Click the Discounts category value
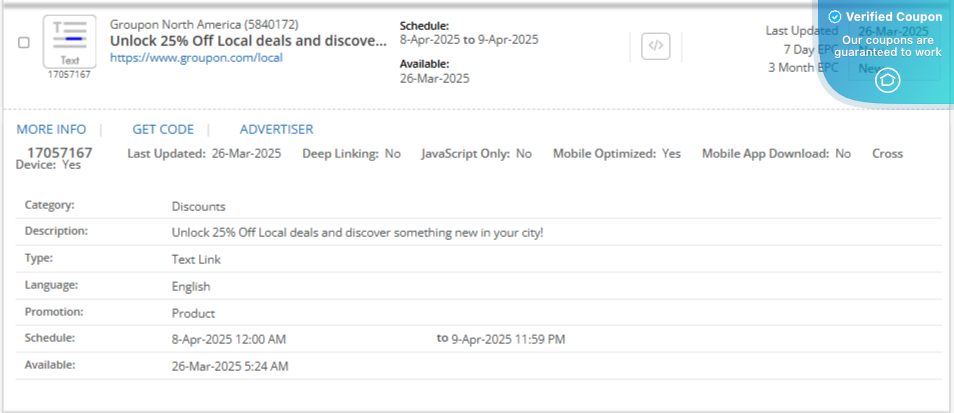 coord(198,206)
